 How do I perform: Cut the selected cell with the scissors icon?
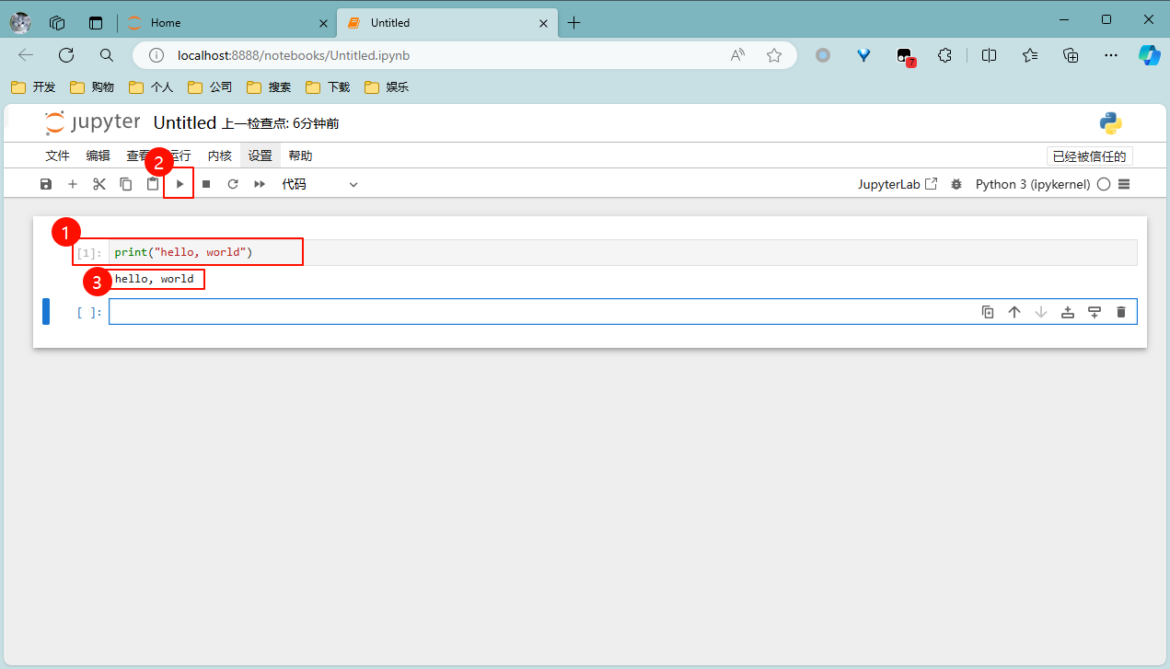98,183
